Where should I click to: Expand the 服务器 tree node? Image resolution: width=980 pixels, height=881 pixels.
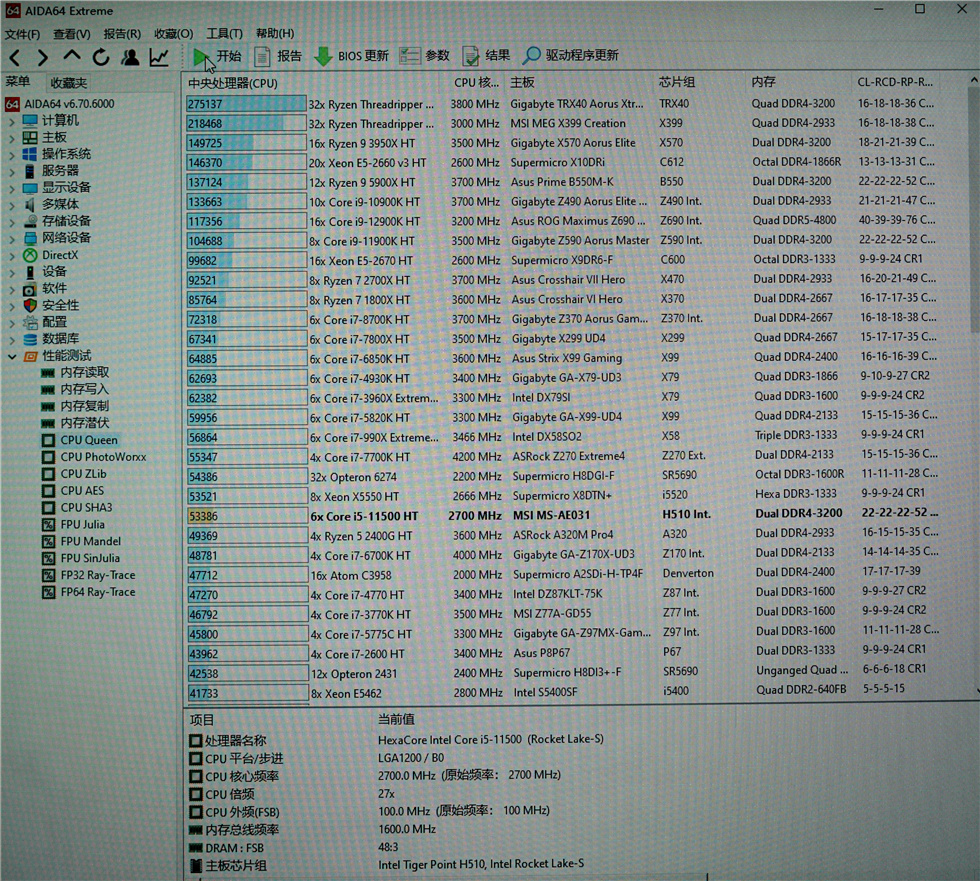point(12,171)
